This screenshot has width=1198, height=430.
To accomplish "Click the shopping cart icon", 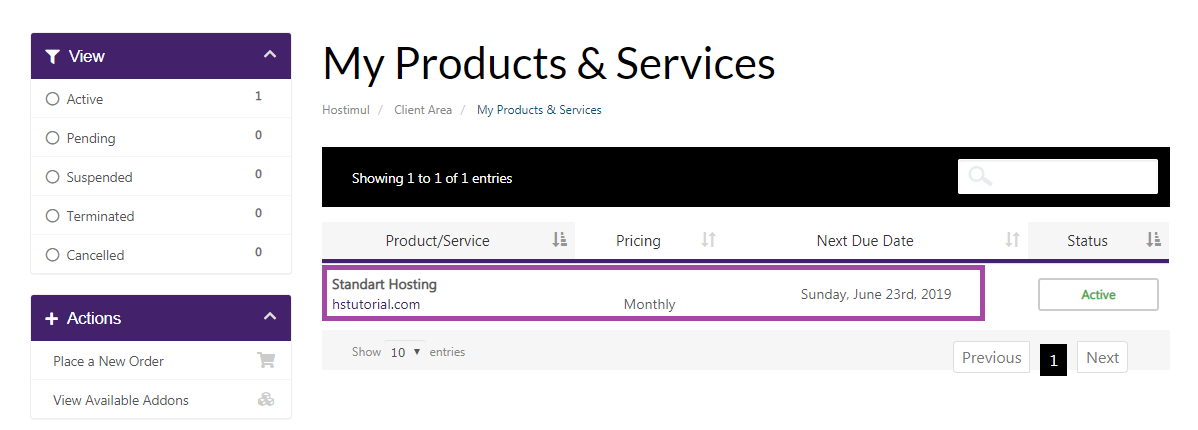I will [x=266, y=361].
